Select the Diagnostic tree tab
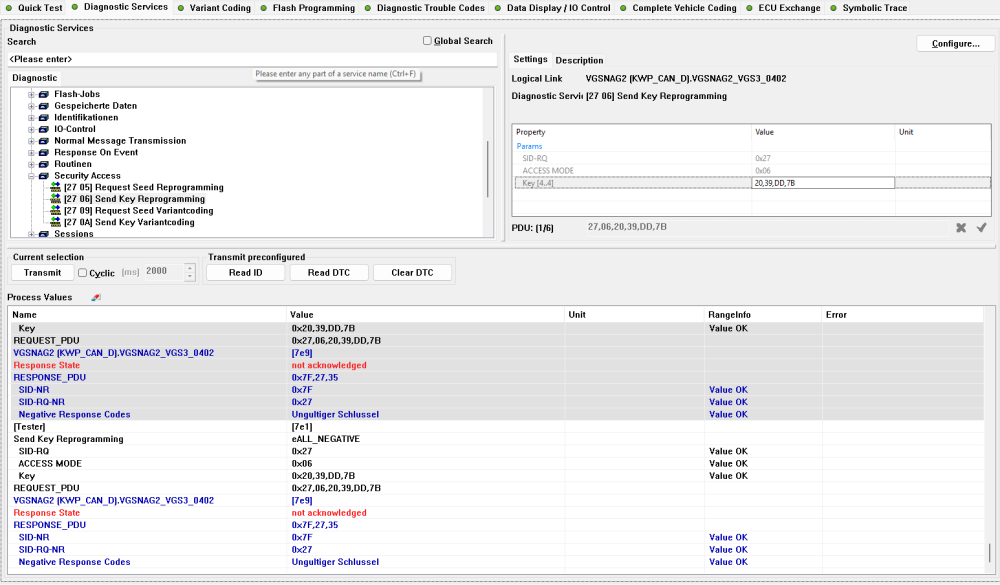The image size is (1000, 585). point(34,78)
